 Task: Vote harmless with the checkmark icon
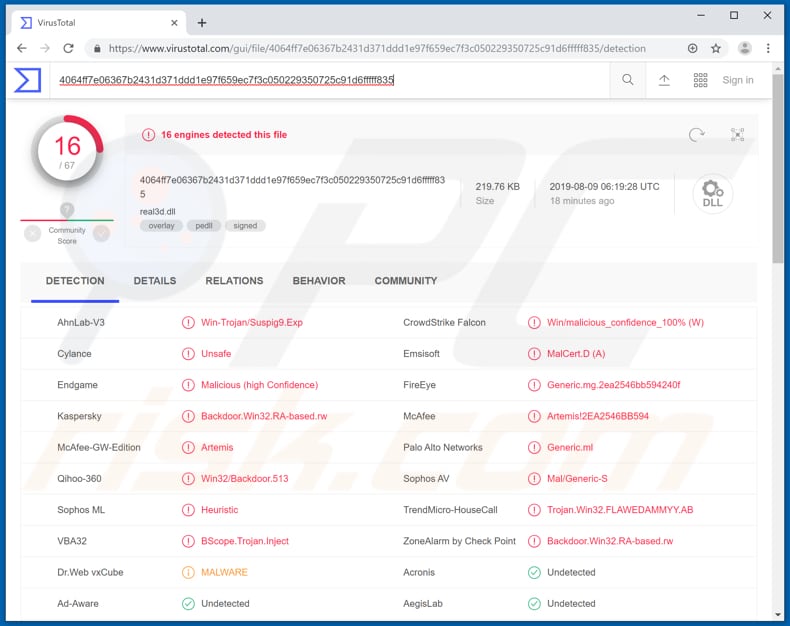point(101,233)
